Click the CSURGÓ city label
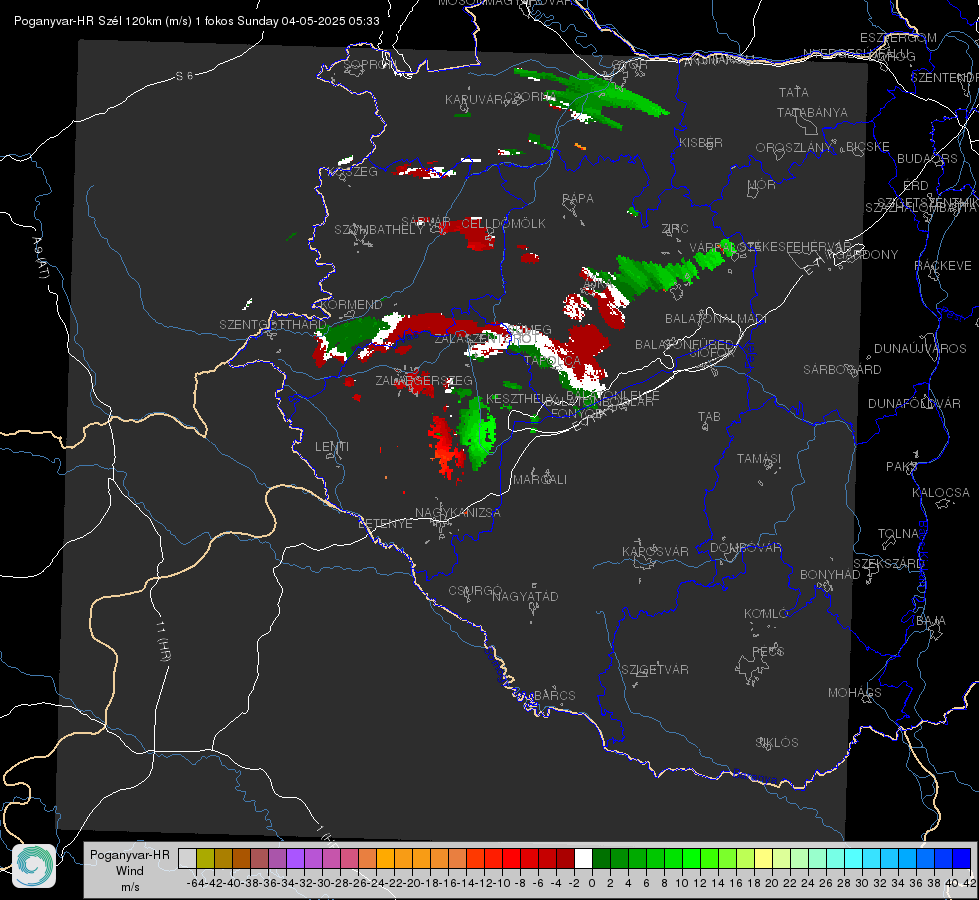 (x=475, y=590)
